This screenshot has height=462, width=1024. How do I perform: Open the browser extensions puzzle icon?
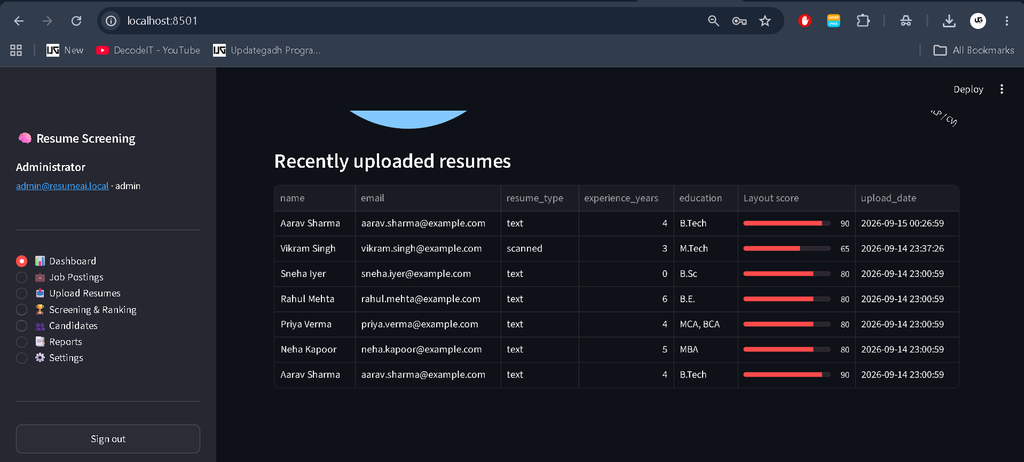coord(863,21)
